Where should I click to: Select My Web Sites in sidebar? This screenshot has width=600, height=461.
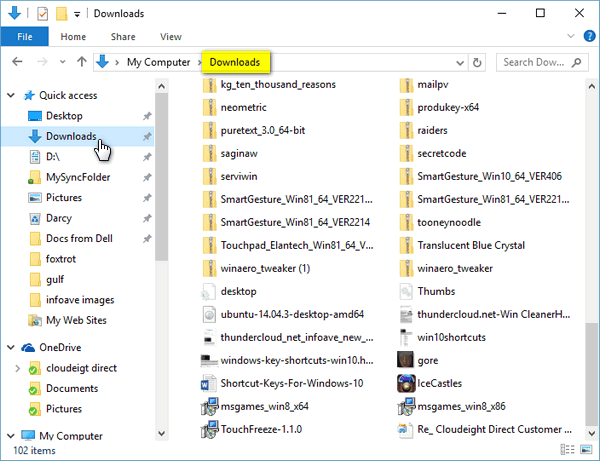pyautogui.click(x=76, y=320)
